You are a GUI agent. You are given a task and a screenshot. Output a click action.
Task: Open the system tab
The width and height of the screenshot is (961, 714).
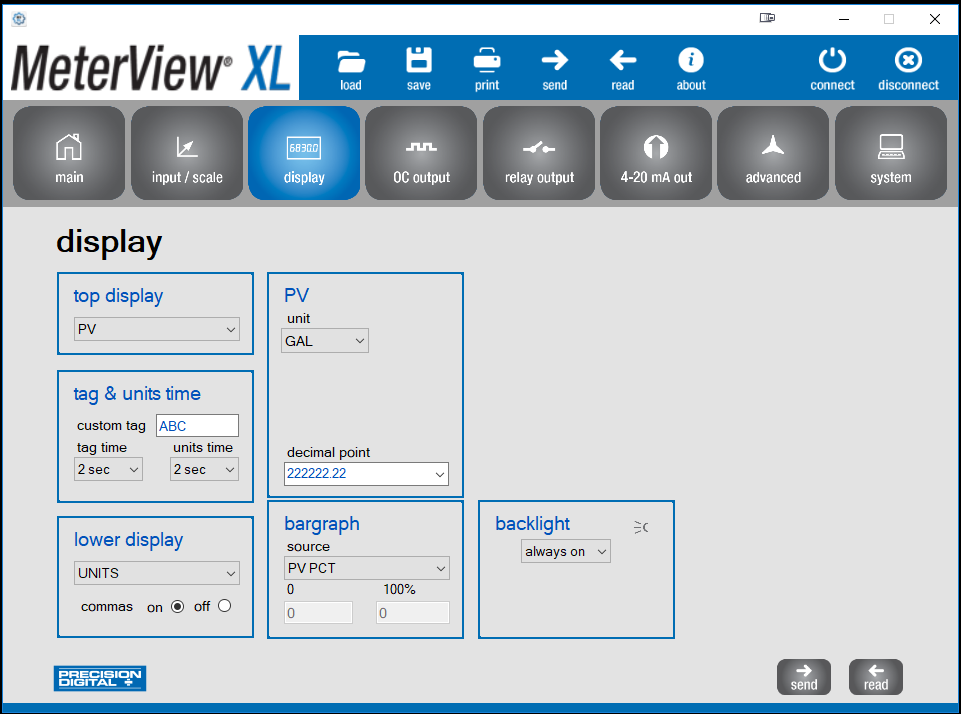pos(891,153)
